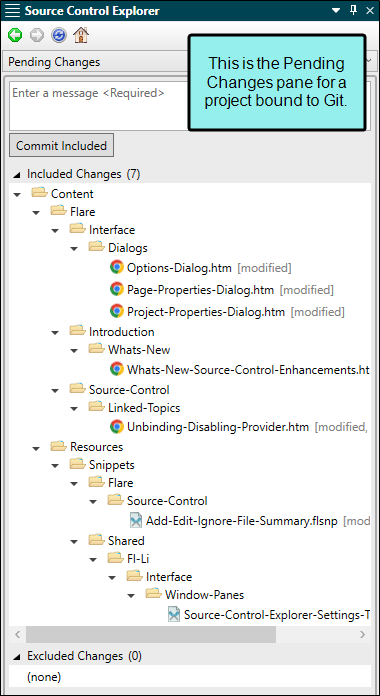Screen dimensions: 380x696
Task: Collapse the Linked-Topics folder arrow
Action: (74, 408)
